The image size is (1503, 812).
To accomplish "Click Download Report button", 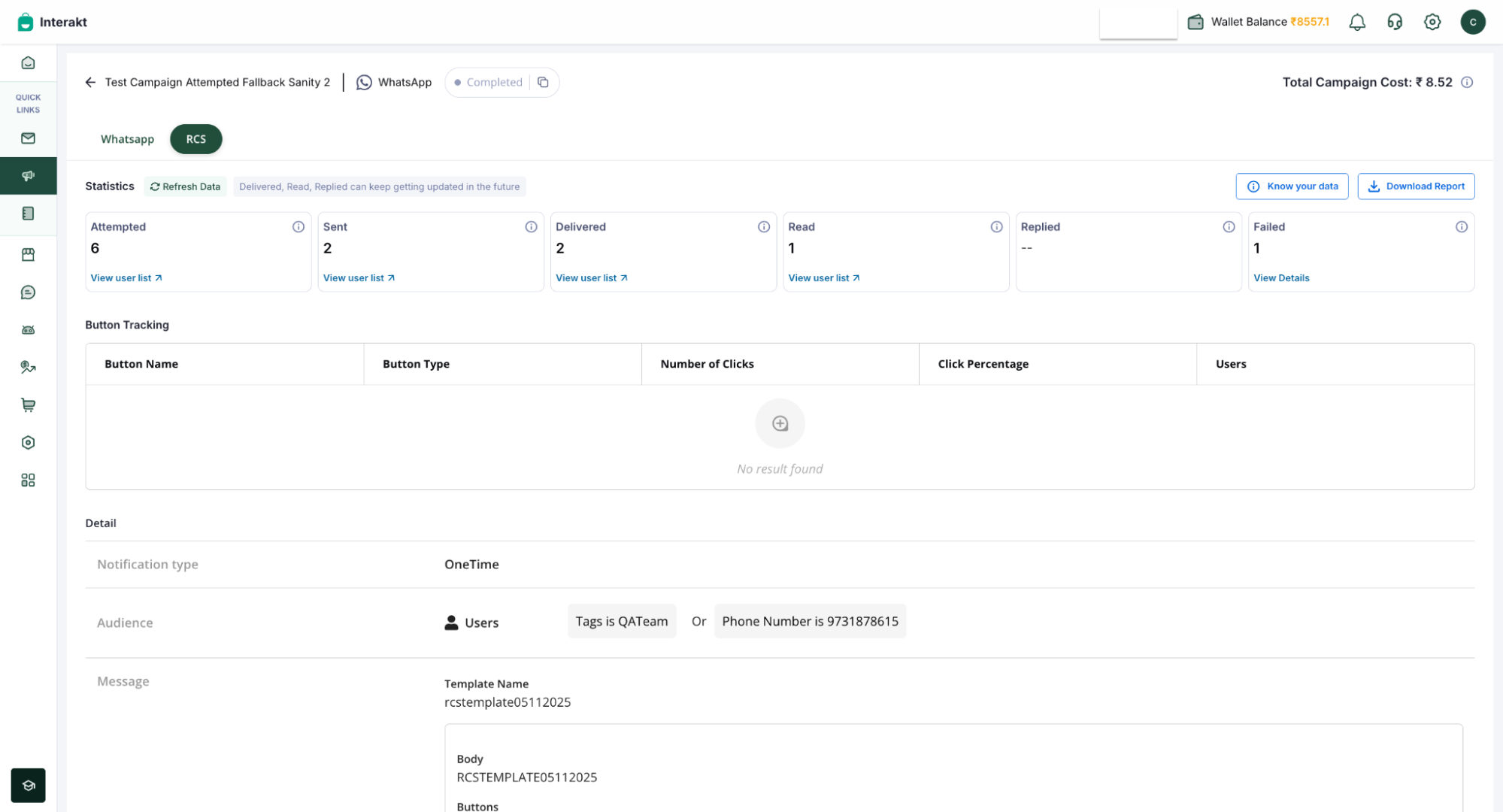I will (1415, 186).
